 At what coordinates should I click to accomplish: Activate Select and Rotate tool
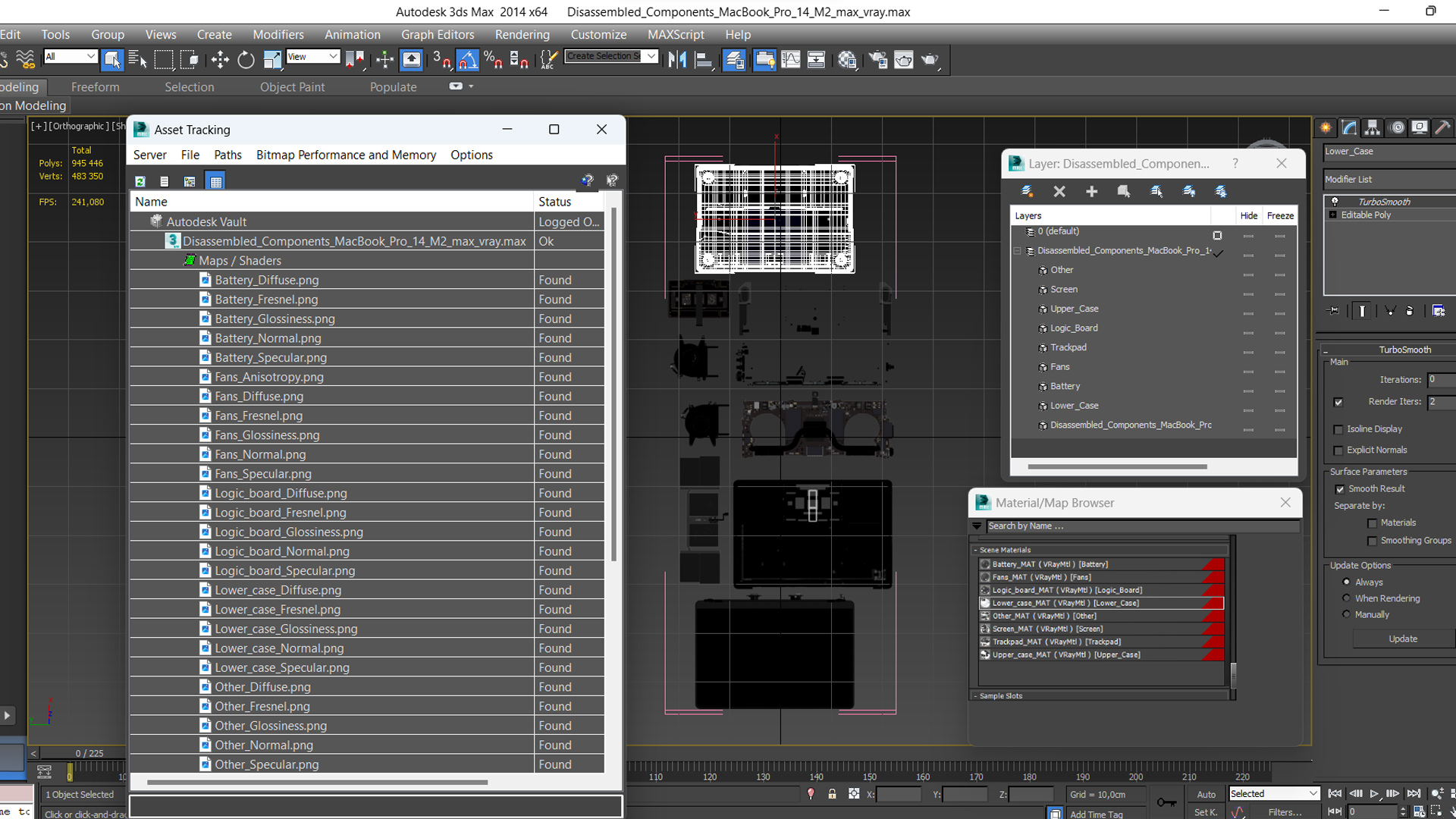click(x=246, y=59)
